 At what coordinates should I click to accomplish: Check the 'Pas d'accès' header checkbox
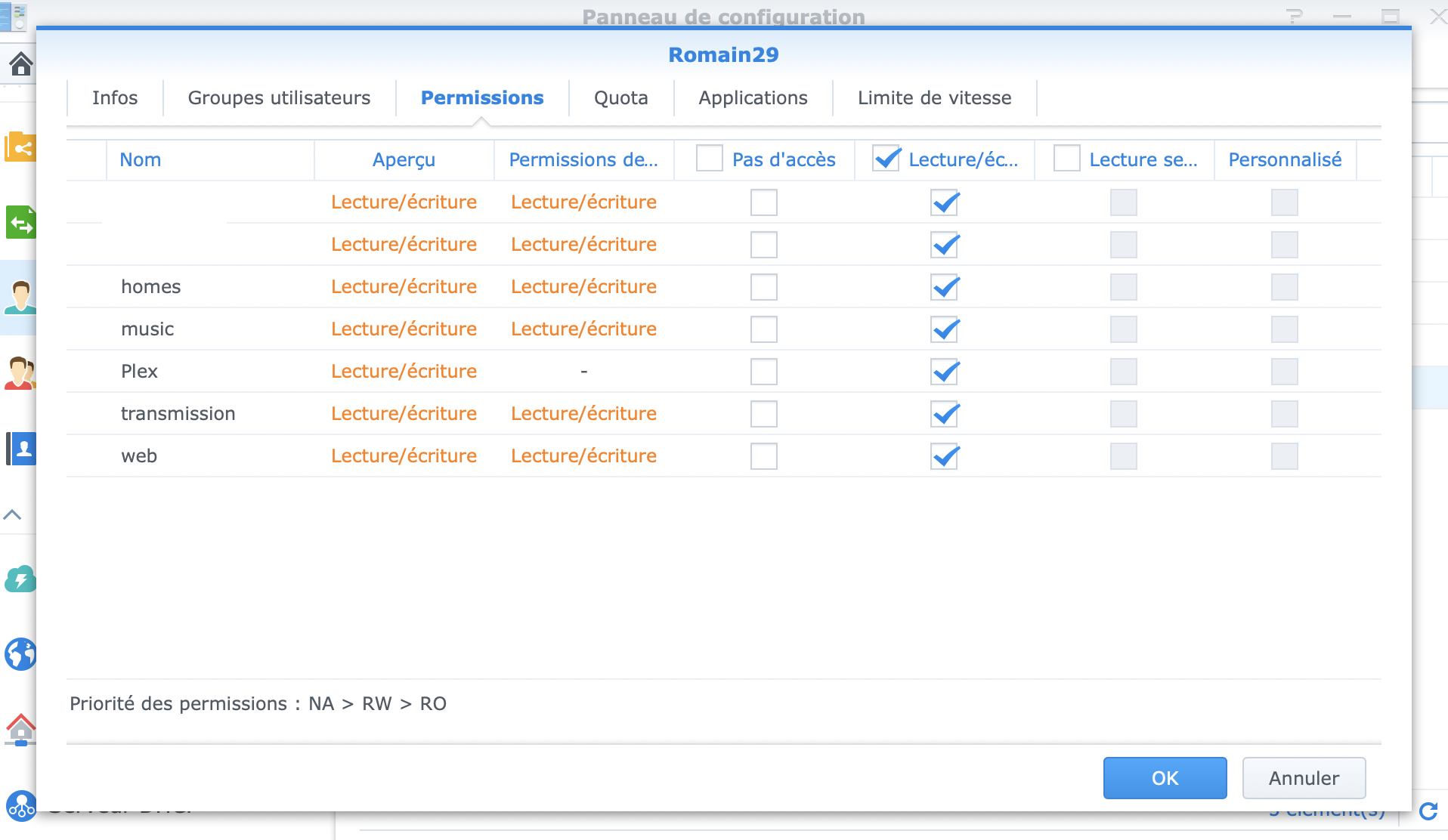(x=710, y=159)
